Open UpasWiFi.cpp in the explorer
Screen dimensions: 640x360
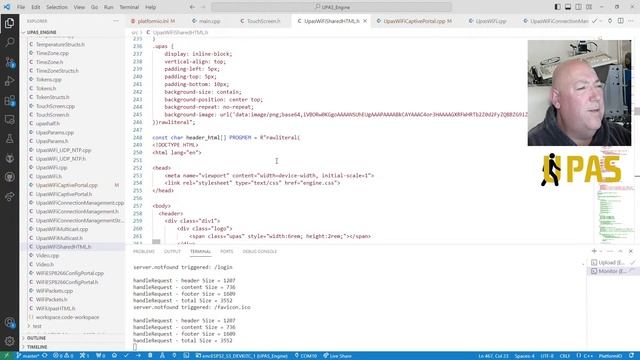pos(73,167)
